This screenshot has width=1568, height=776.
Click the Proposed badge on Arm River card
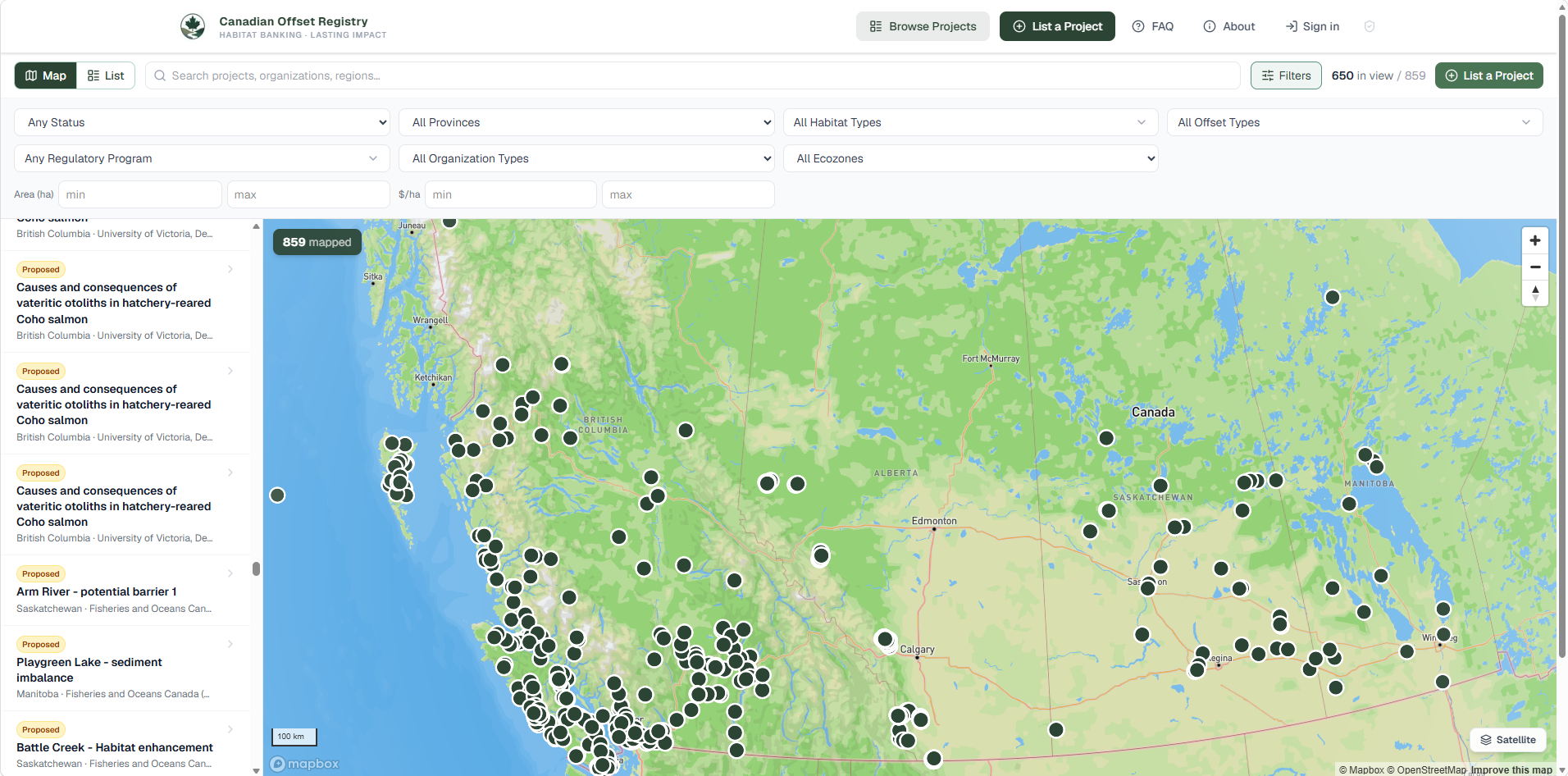[x=41, y=573]
